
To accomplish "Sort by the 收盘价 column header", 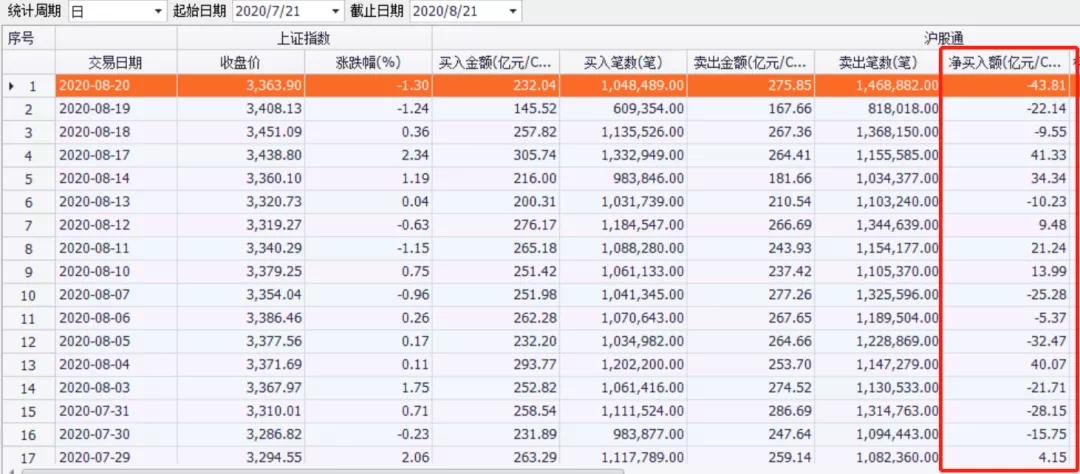I will coord(240,63).
